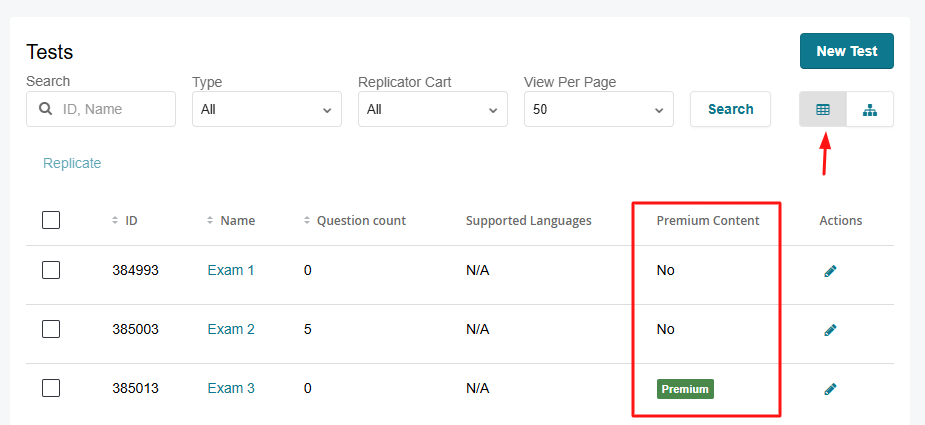This screenshot has height=425, width=925.
Task: Click the Replicate link
Action: tap(72, 163)
